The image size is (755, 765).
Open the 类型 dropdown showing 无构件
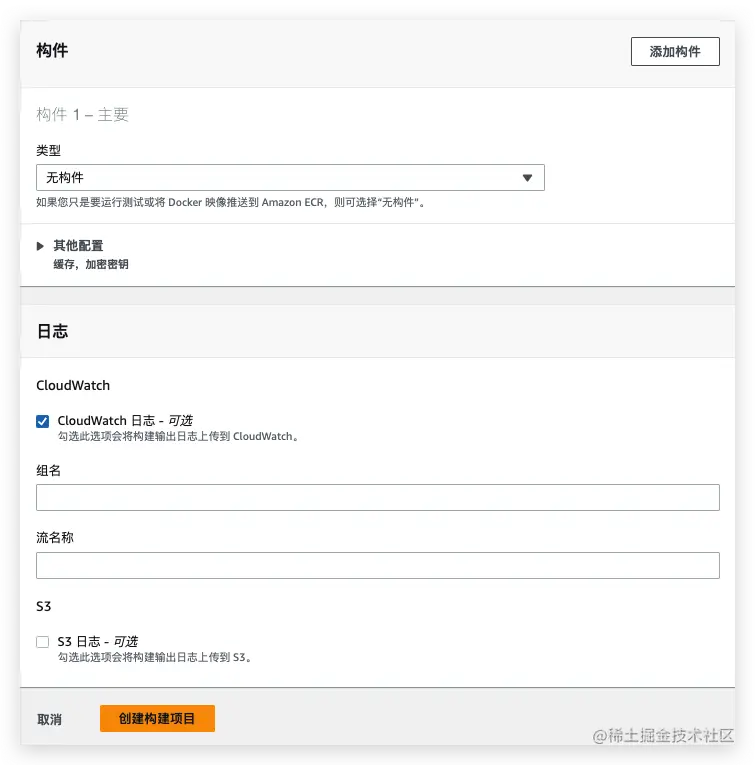pyautogui.click(x=290, y=178)
